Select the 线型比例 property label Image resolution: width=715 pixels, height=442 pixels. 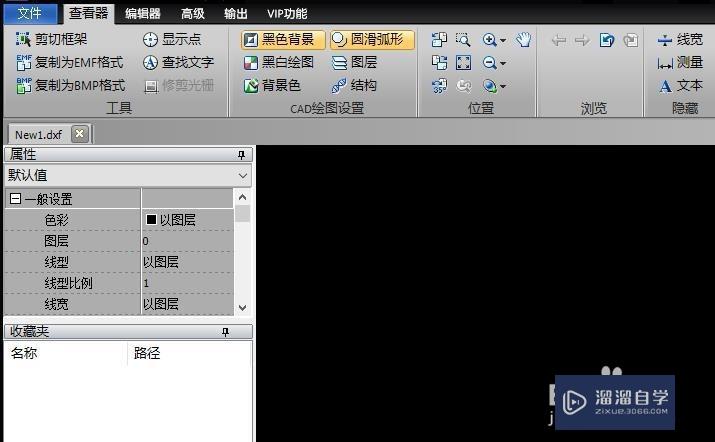[x=68, y=283]
